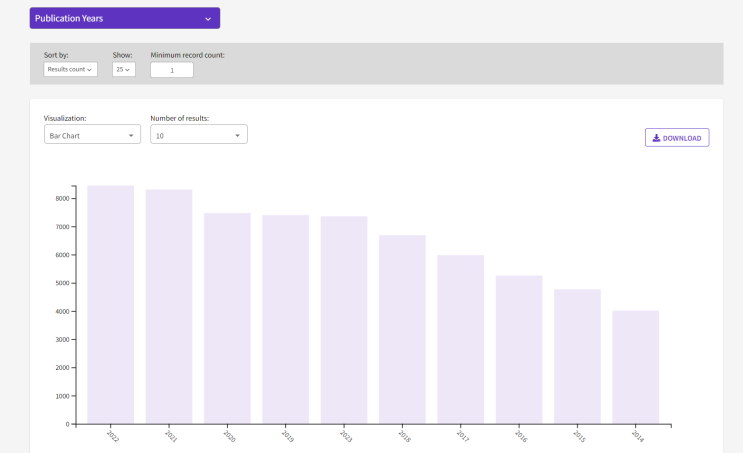Click the 2017 x-axis label

463,436
